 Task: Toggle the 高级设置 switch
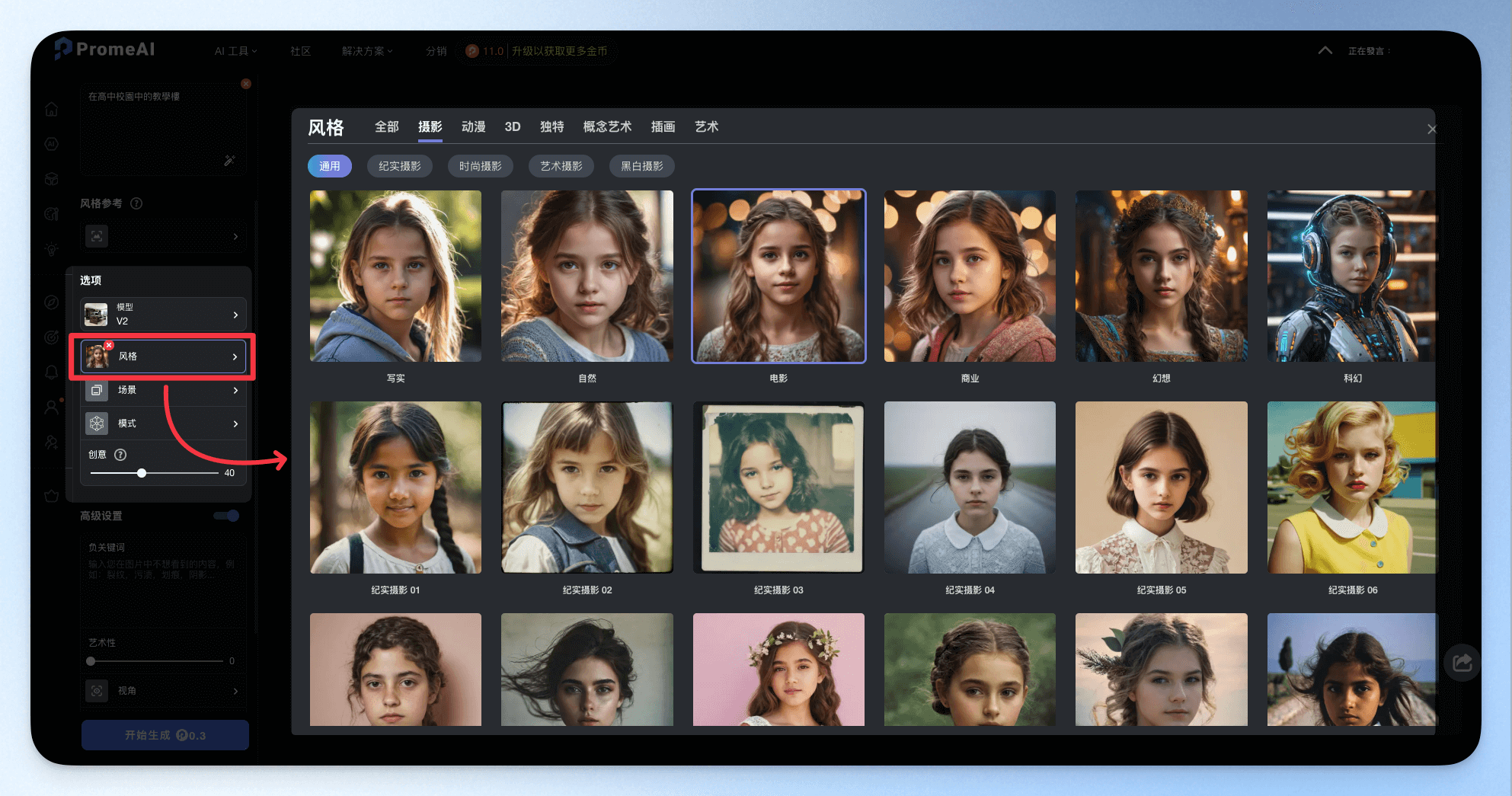(x=227, y=516)
